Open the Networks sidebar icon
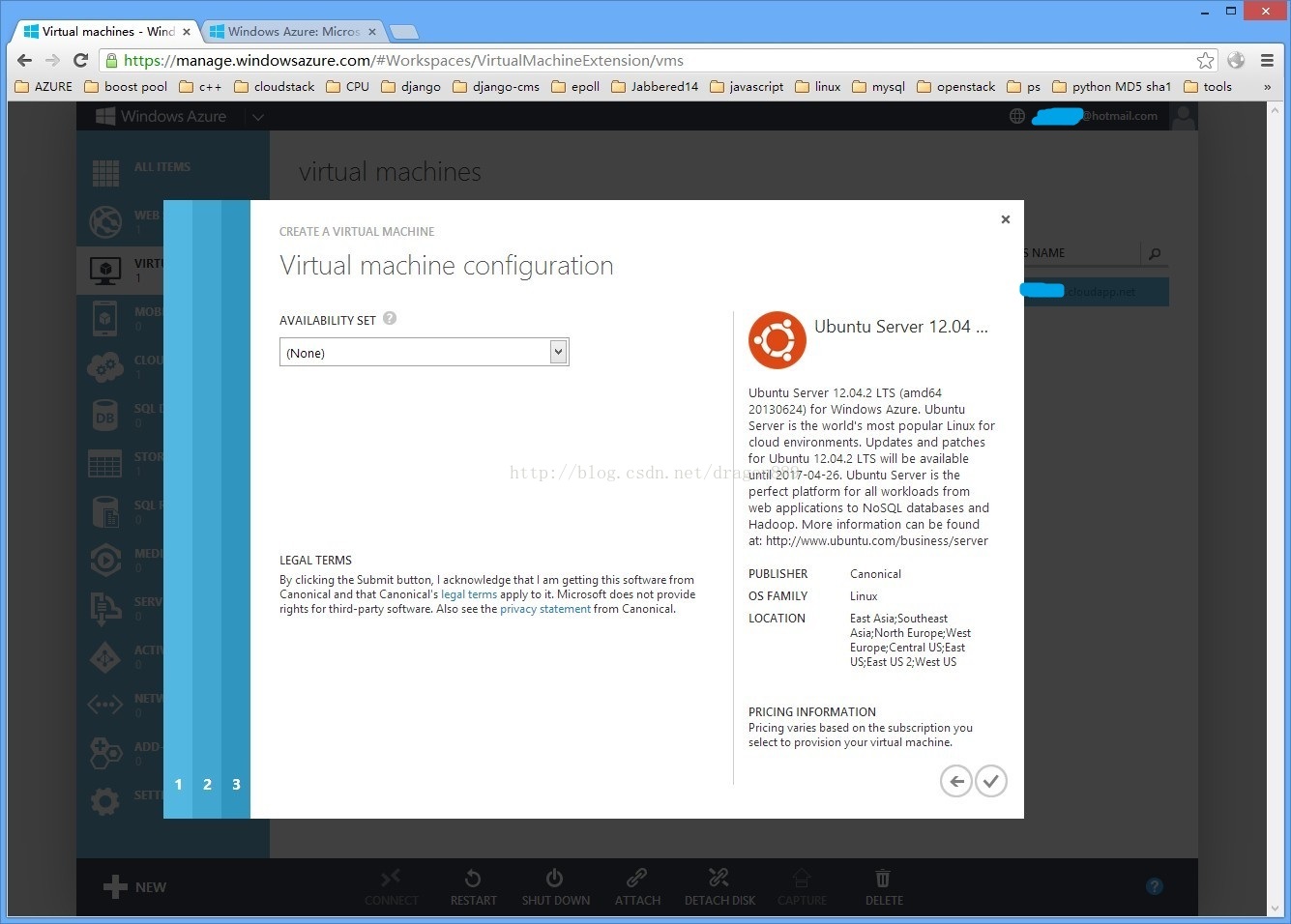Screen dimensions: 1291x924 click(105, 705)
